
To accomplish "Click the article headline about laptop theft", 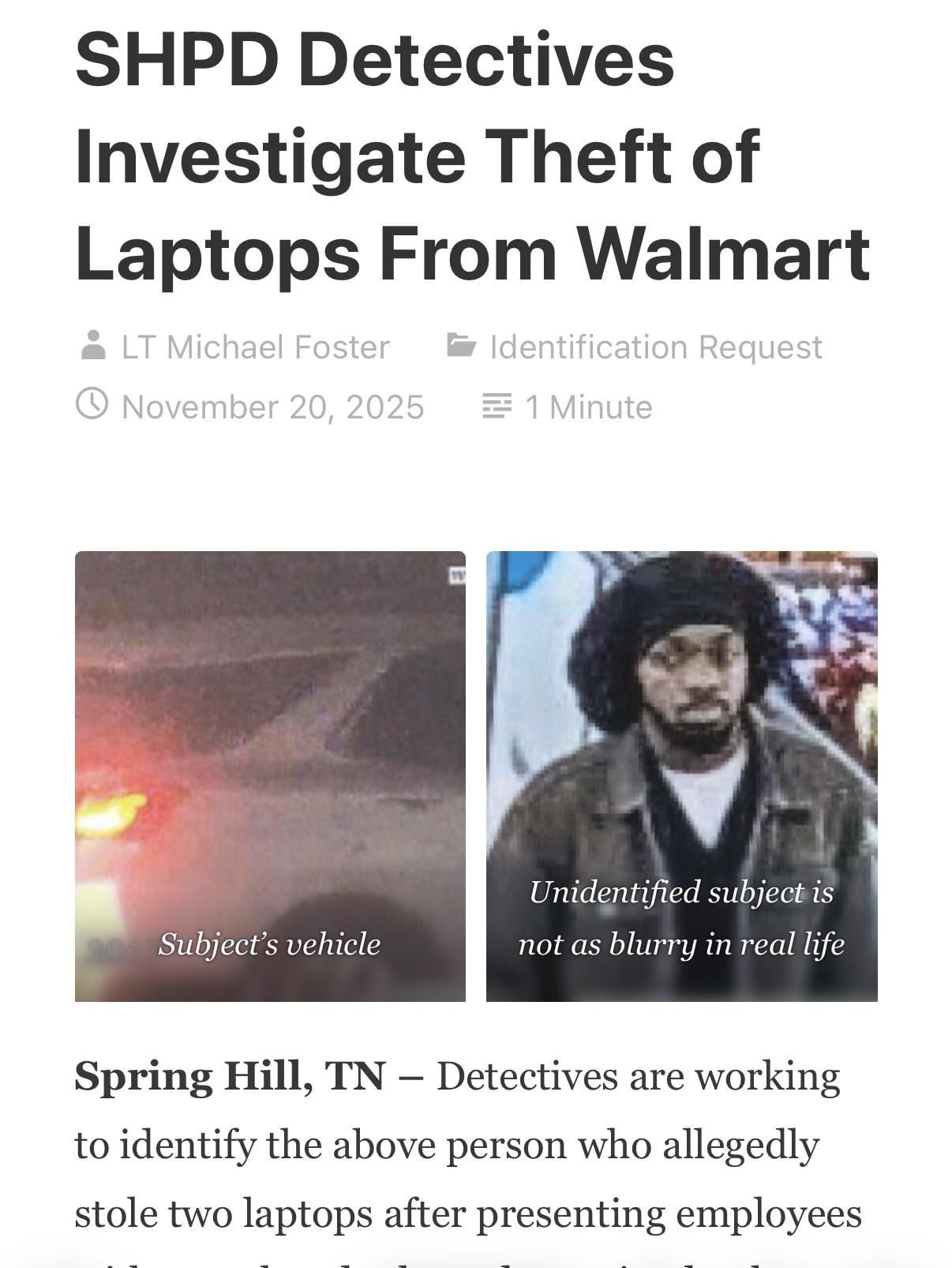I will (x=472, y=156).
